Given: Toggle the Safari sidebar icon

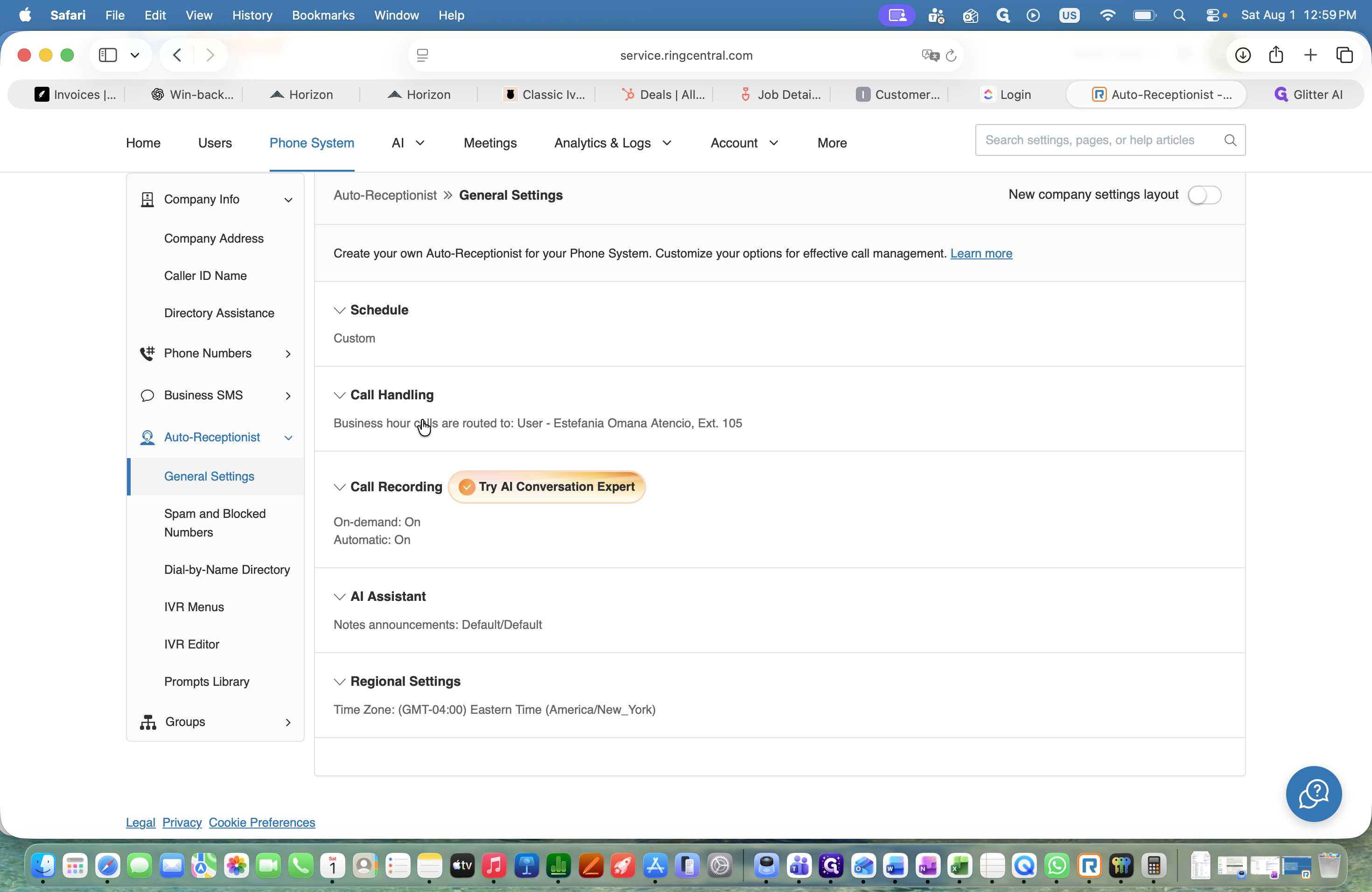Looking at the screenshot, I should (x=108, y=56).
